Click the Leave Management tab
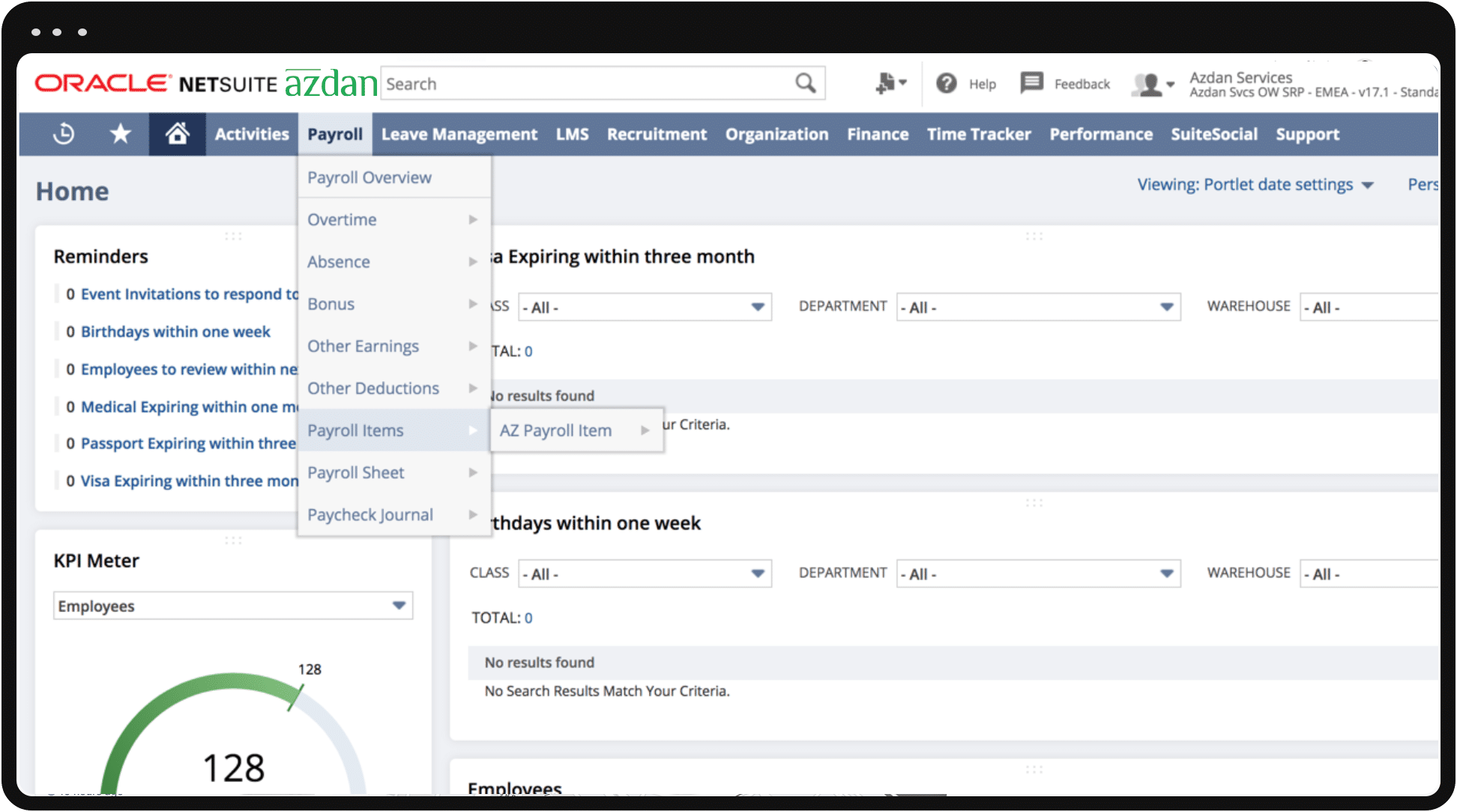 point(457,133)
